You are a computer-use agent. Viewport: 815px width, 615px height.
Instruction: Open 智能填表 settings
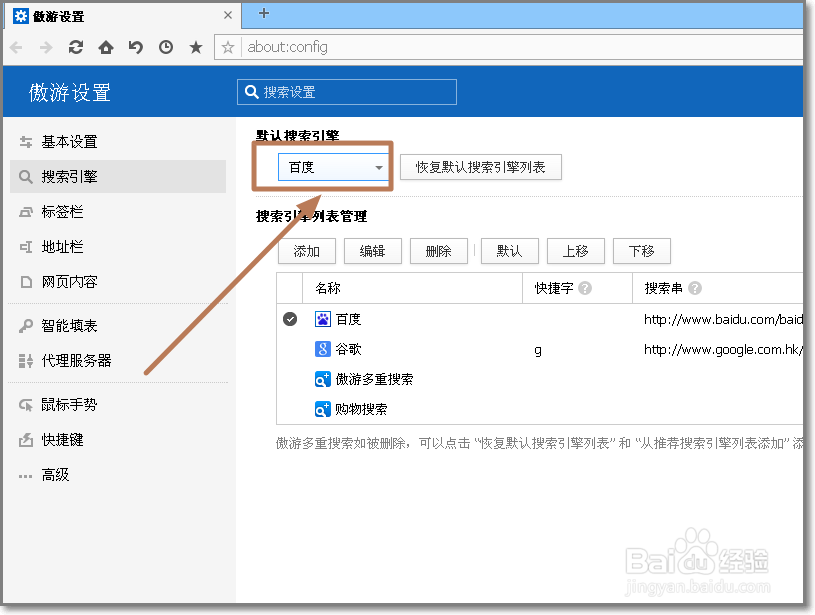(118, 325)
